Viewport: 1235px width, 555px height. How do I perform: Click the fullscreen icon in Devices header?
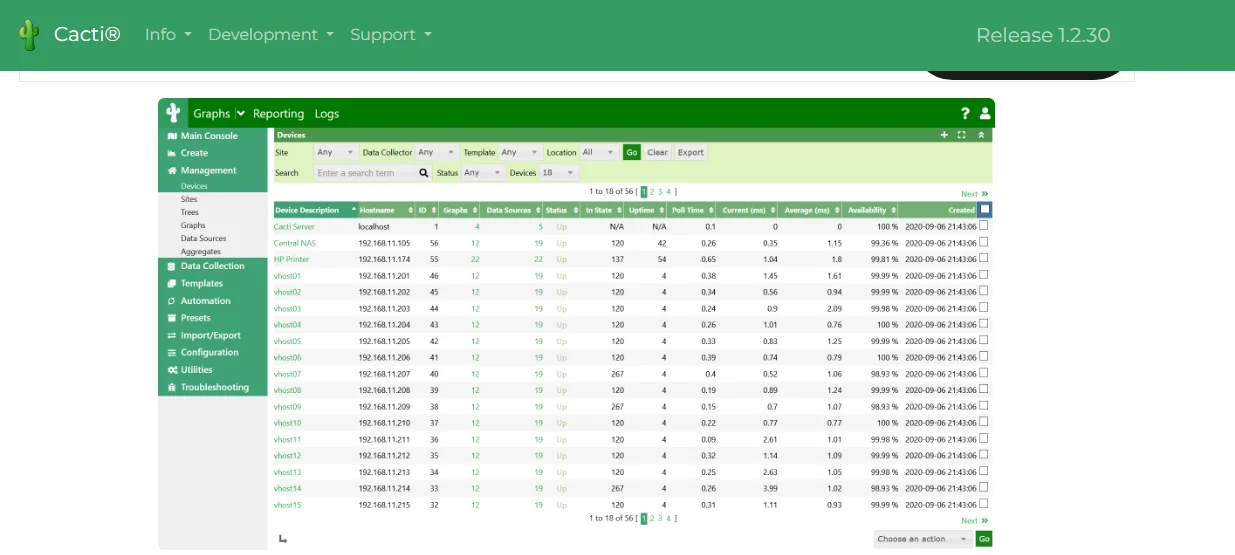pyautogui.click(x=962, y=135)
